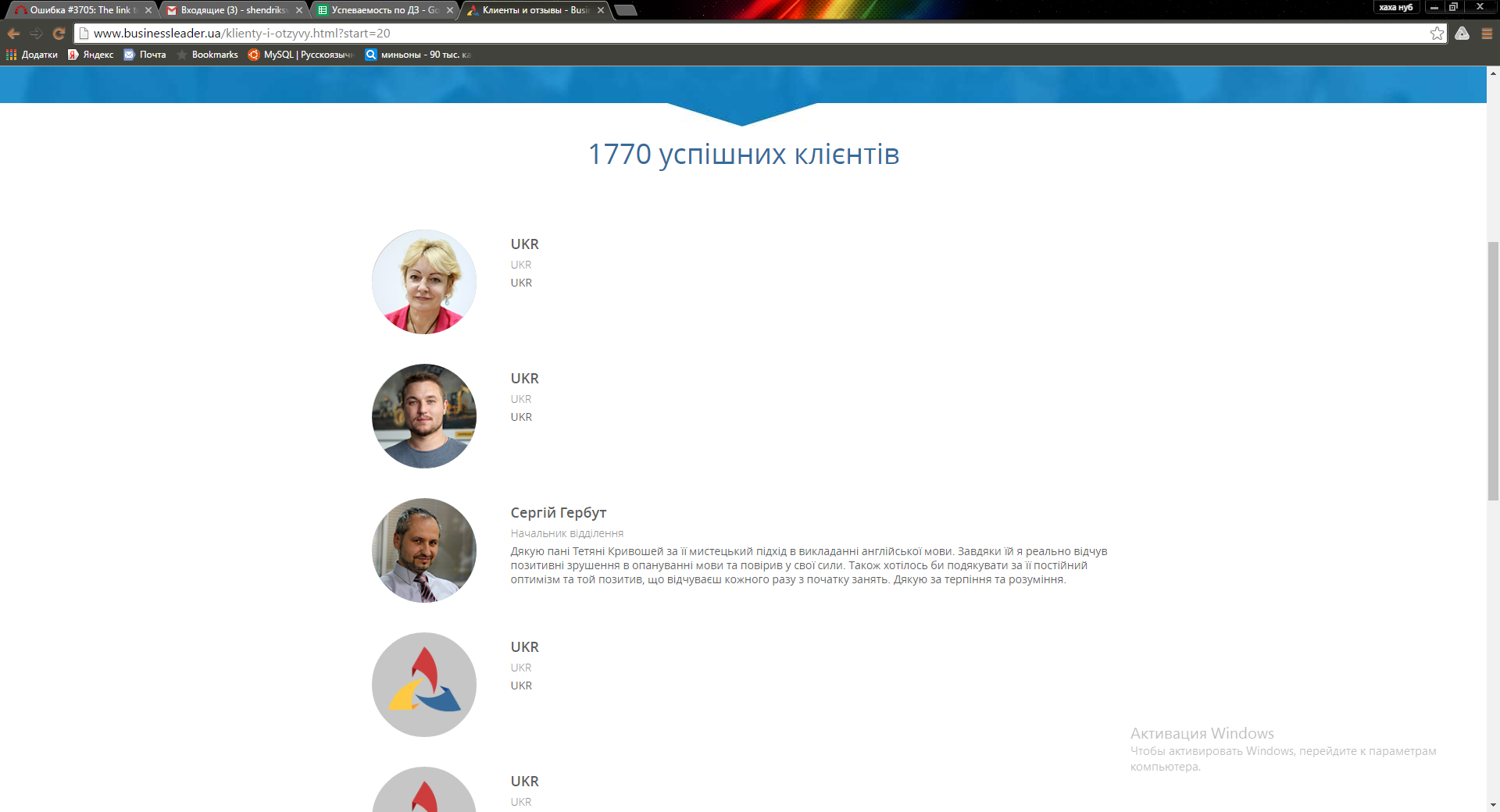Viewport: 1500px width, 812px height.
Task: Click Сергій Гербут's profile photo
Action: pos(424,550)
